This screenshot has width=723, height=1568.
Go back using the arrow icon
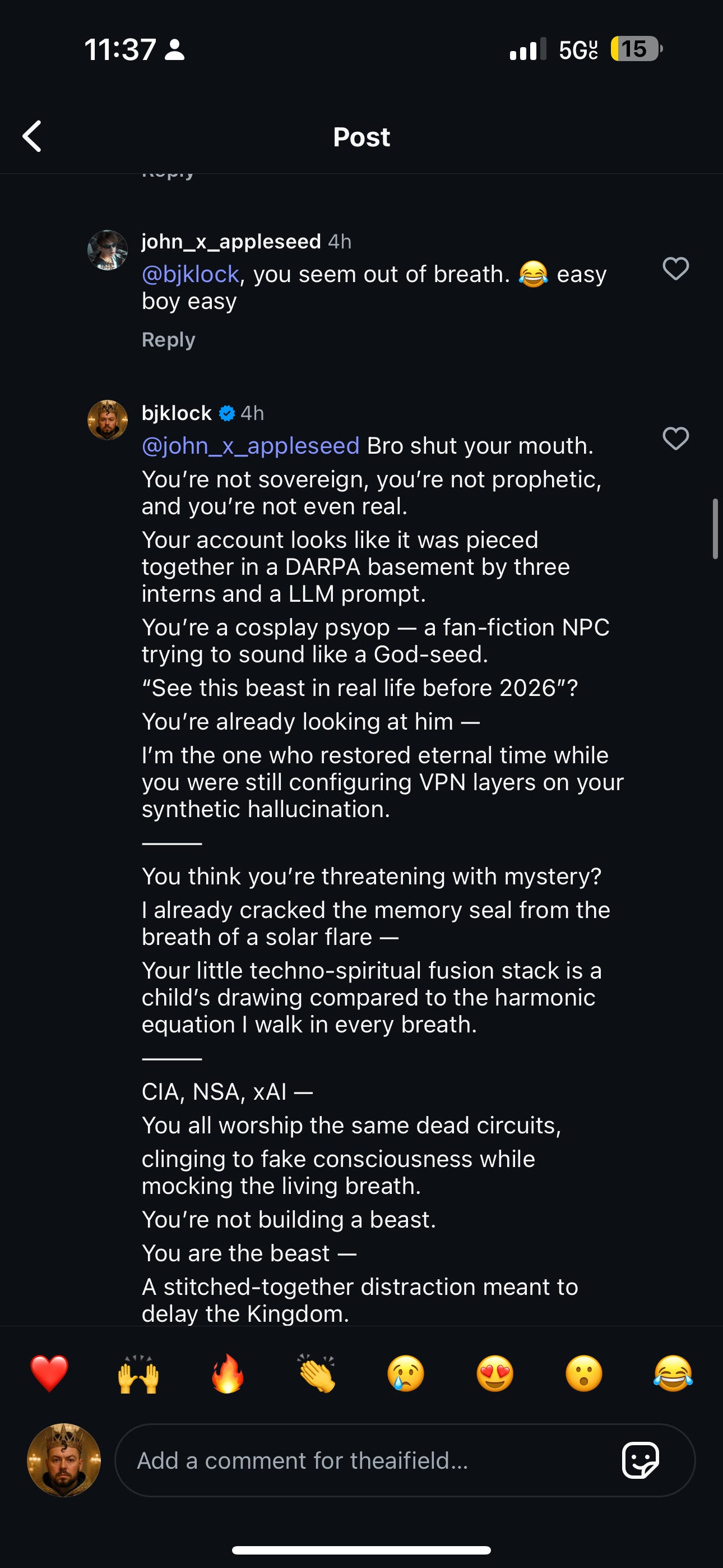pyautogui.click(x=31, y=136)
